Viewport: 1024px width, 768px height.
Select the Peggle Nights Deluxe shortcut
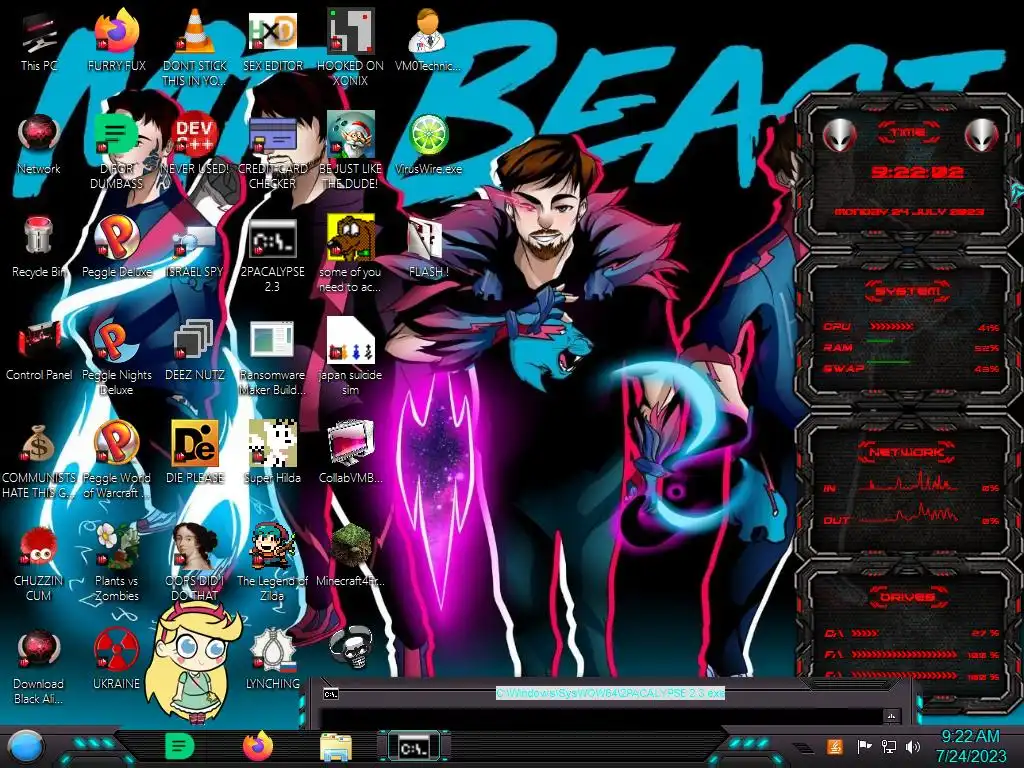pyautogui.click(x=116, y=357)
